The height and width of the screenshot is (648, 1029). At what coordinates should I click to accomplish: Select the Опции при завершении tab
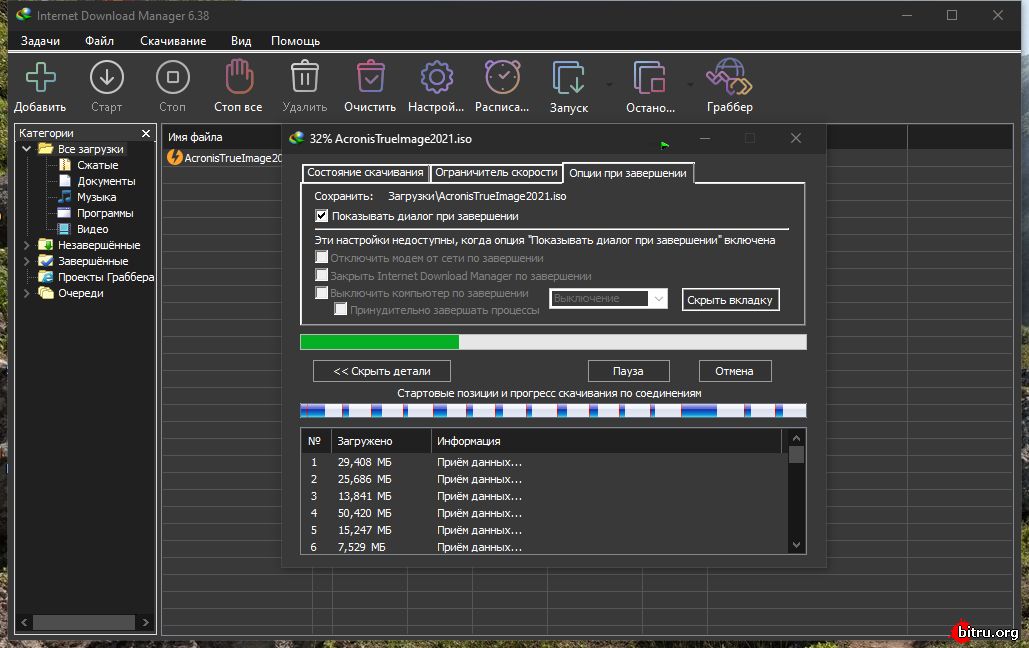tap(627, 173)
